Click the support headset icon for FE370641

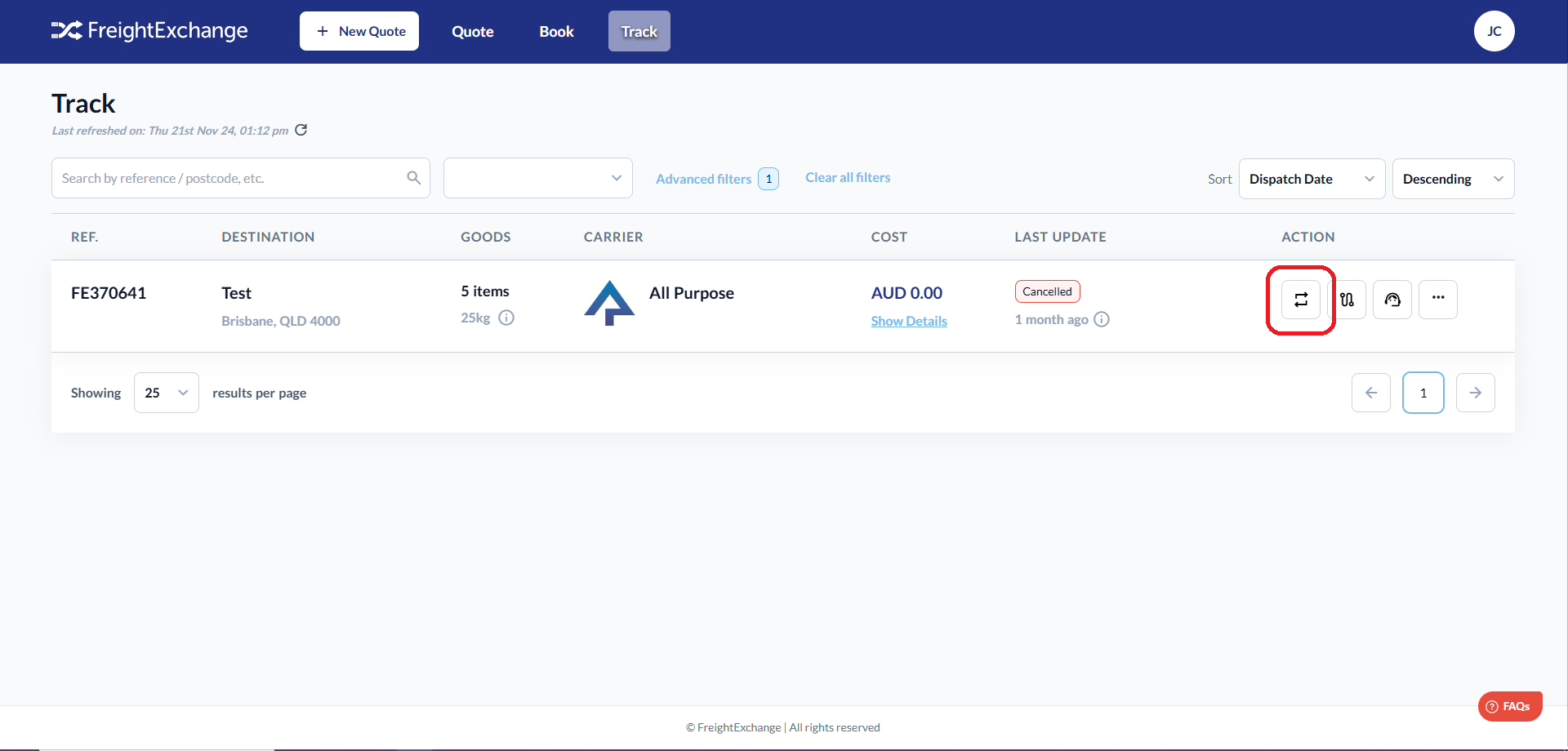click(x=1392, y=300)
